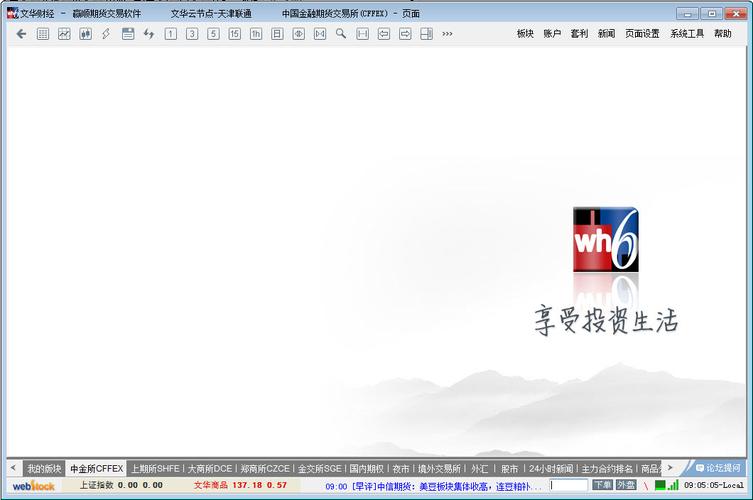The image size is (753, 500).
Task: Open the 论坛提问 forum link
Action: tap(718, 468)
